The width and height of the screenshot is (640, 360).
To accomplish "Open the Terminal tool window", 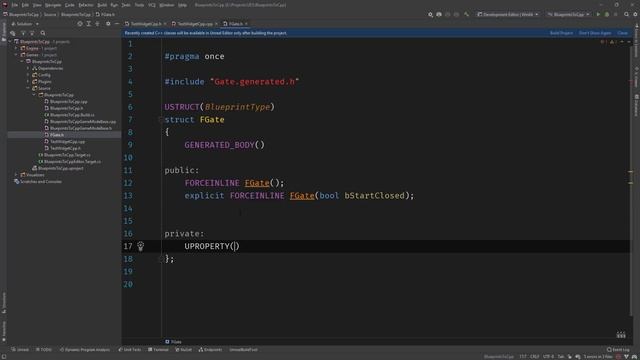I will tap(158, 350).
